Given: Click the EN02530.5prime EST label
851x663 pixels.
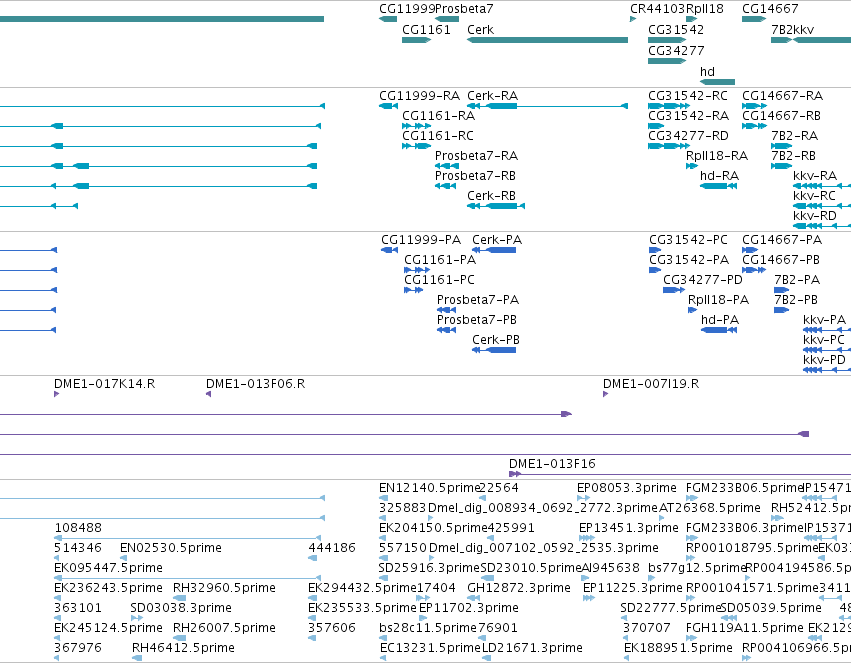Looking at the screenshot, I should pos(171,548).
